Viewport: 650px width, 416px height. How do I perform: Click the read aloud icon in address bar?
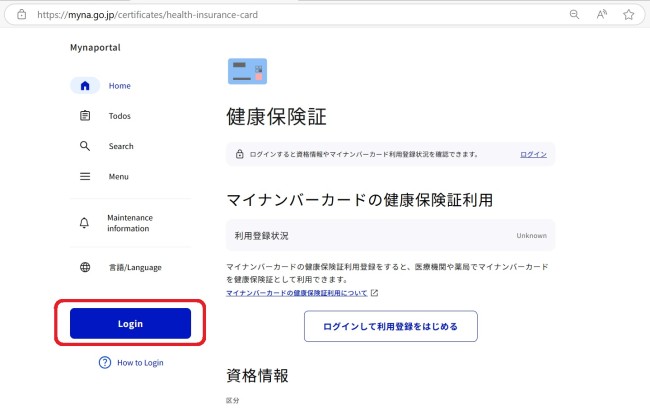pos(602,15)
